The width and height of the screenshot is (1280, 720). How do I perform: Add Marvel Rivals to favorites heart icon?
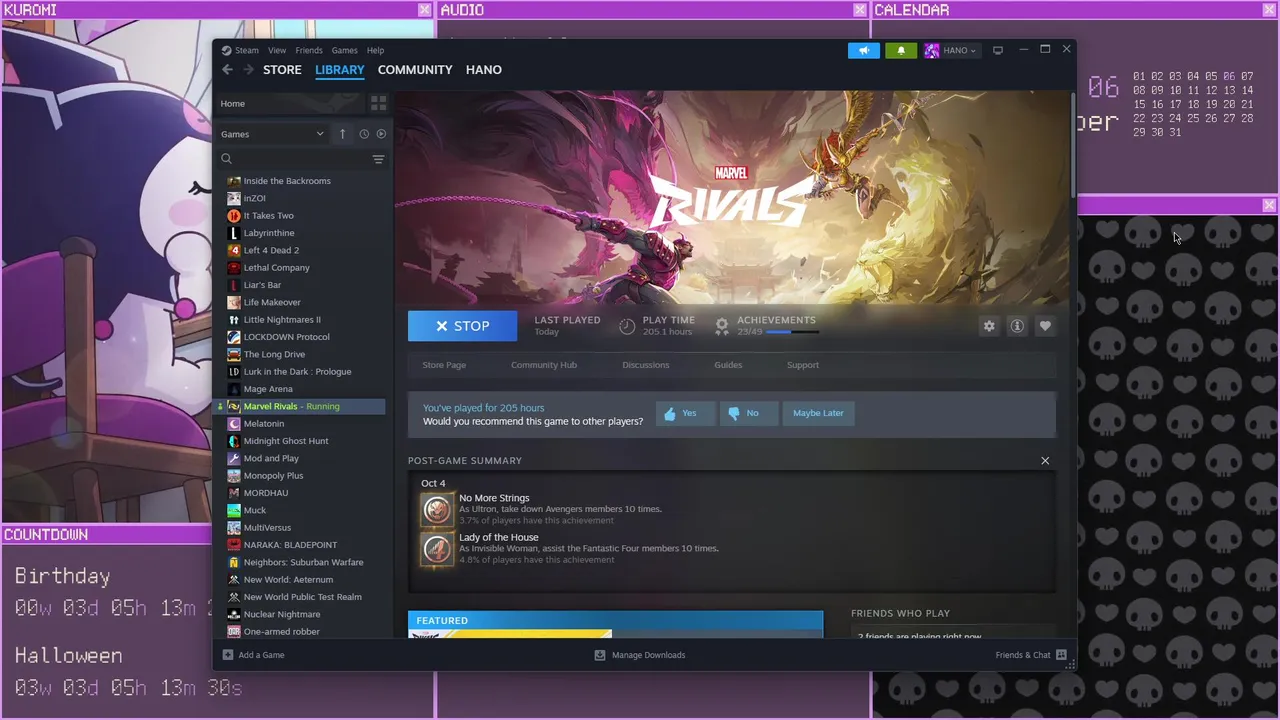1045,326
